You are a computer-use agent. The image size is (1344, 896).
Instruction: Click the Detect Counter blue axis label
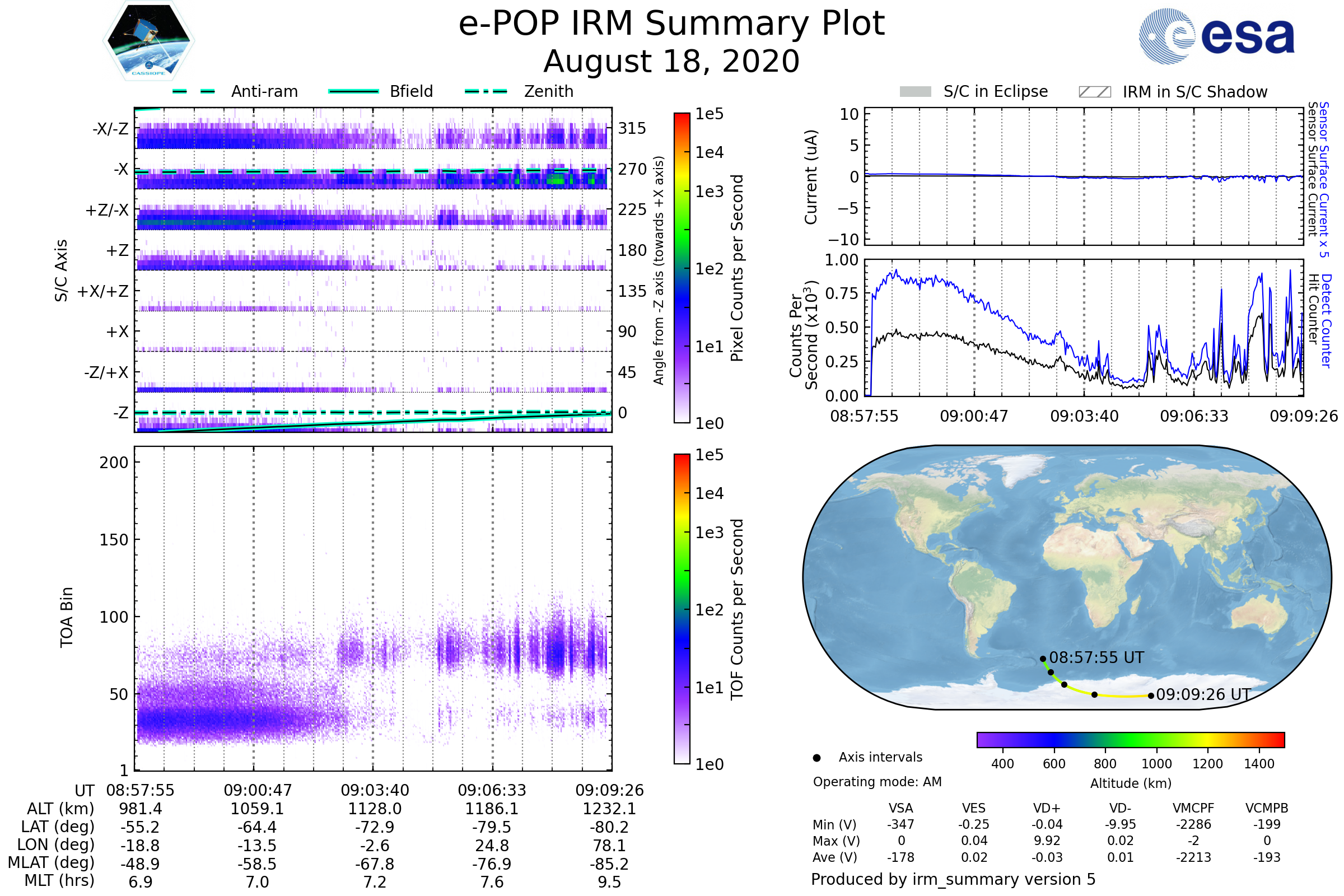click(x=1326, y=321)
